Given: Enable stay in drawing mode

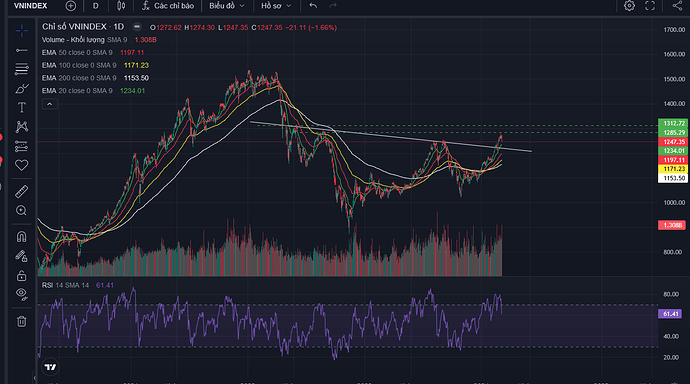Looking at the screenshot, I should [x=22, y=256].
